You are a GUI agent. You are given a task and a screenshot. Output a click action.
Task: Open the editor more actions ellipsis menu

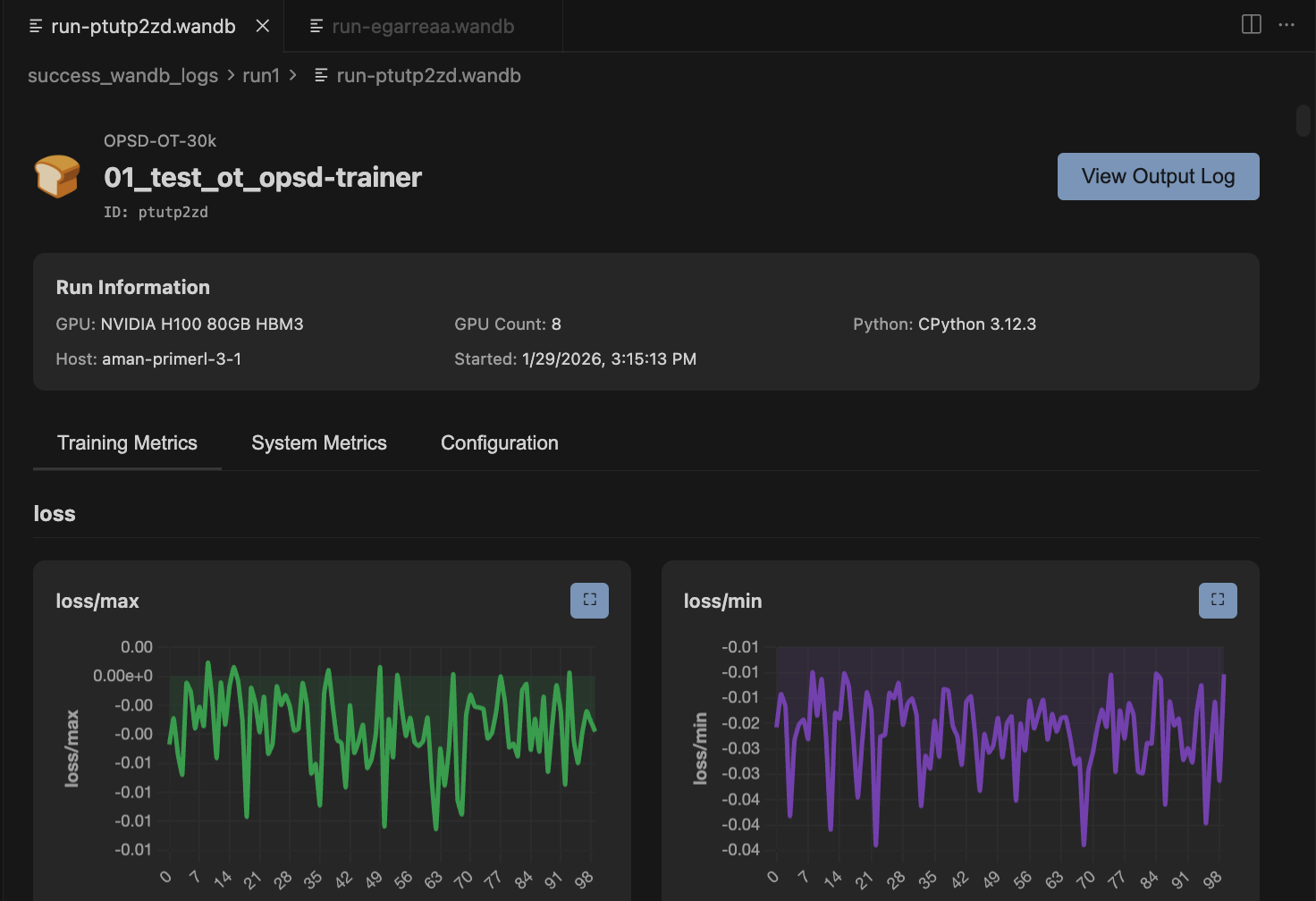[x=1286, y=25]
